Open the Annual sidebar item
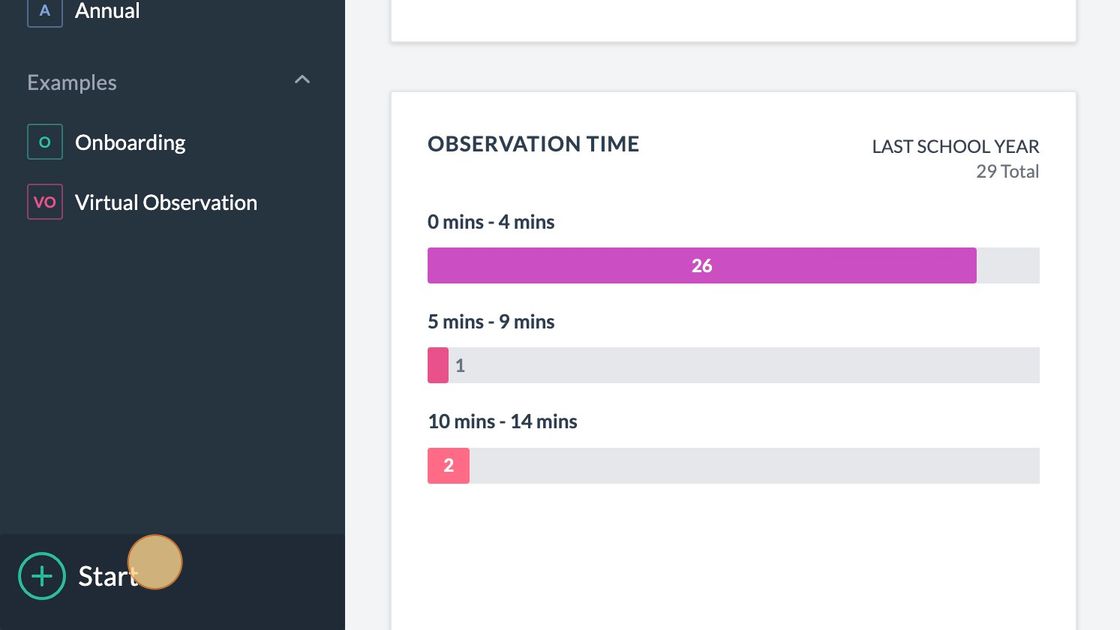This screenshot has height=630, width=1120. 107,11
